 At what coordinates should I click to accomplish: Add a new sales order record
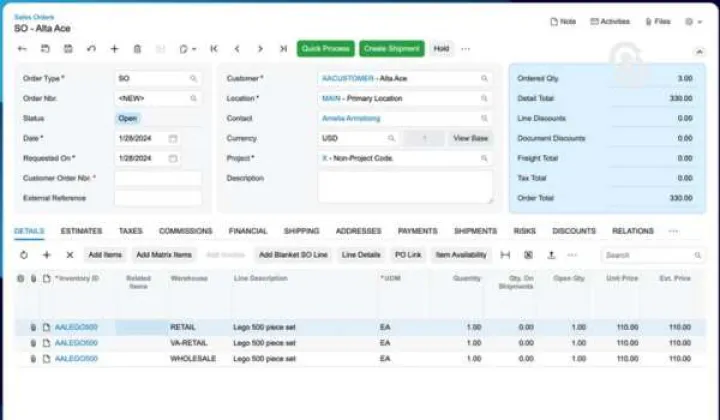click(x=114, y=48)
